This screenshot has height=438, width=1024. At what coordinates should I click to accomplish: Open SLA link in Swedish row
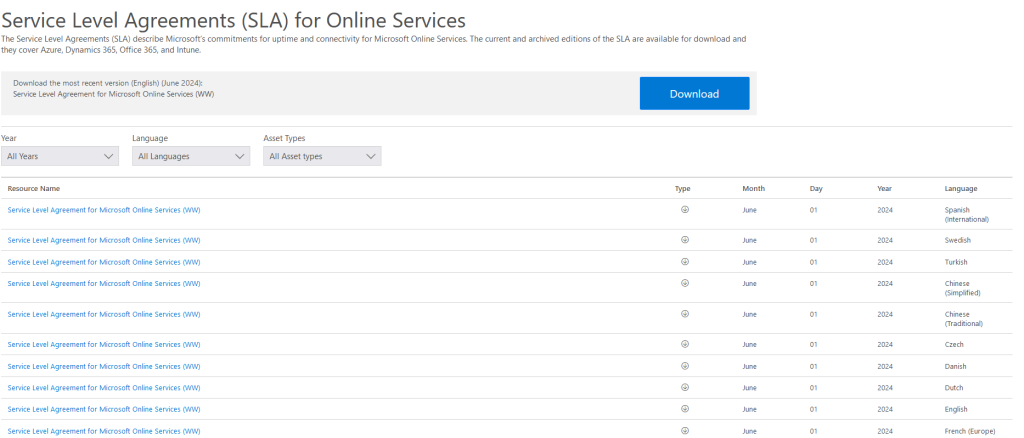coord(104,240)
